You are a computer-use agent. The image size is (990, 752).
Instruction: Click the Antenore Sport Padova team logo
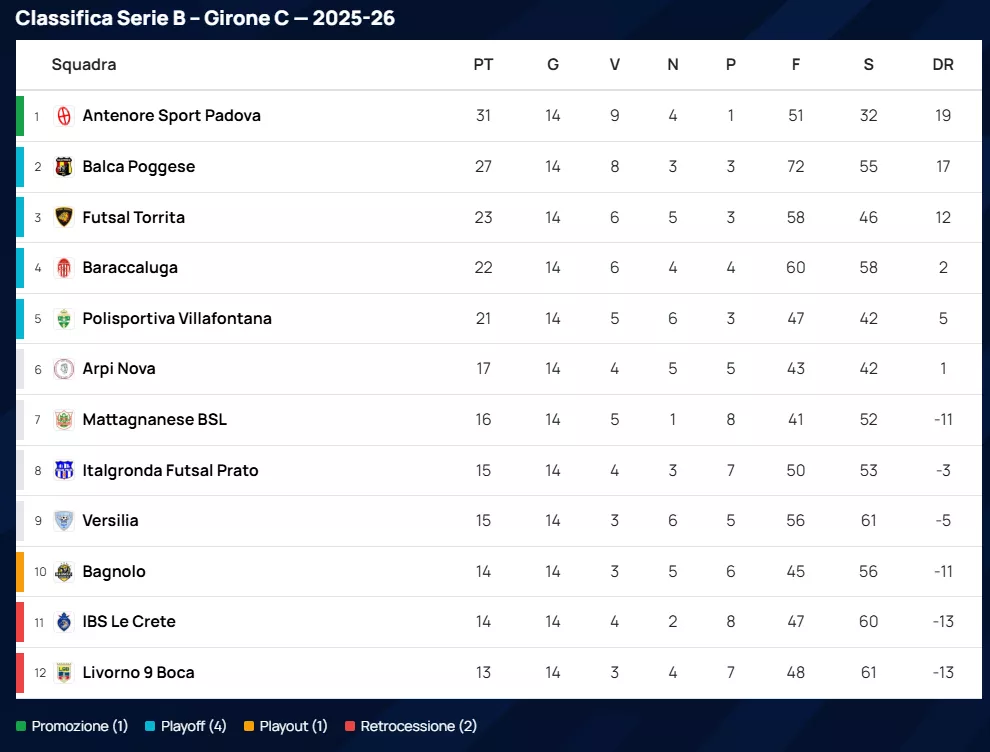[64, 116]
